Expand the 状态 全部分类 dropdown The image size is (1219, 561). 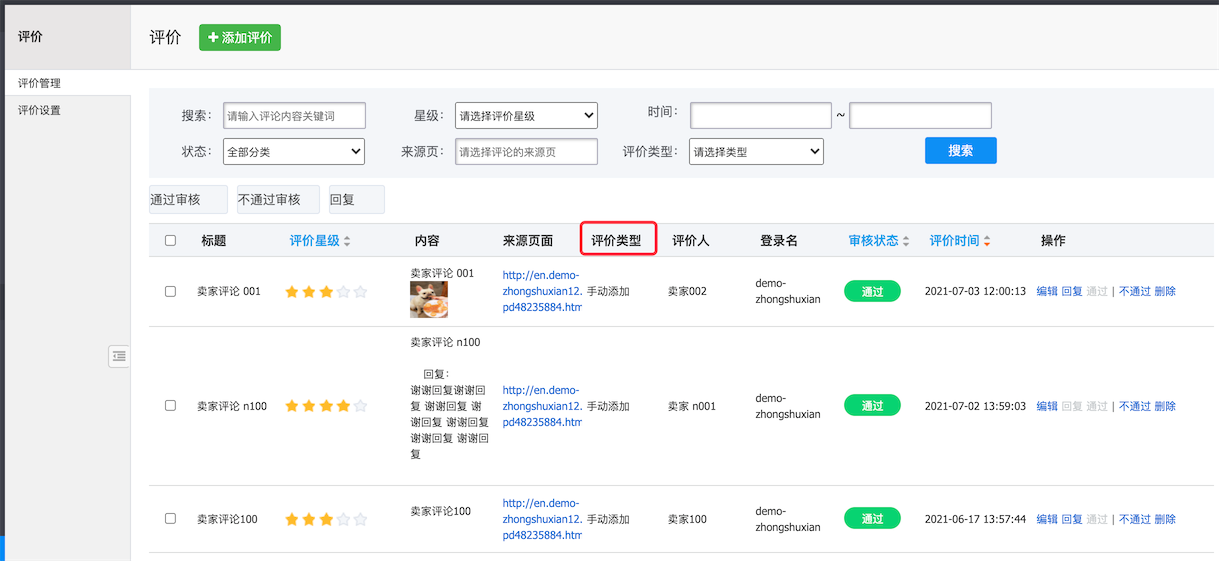click(x=294, y=152)
